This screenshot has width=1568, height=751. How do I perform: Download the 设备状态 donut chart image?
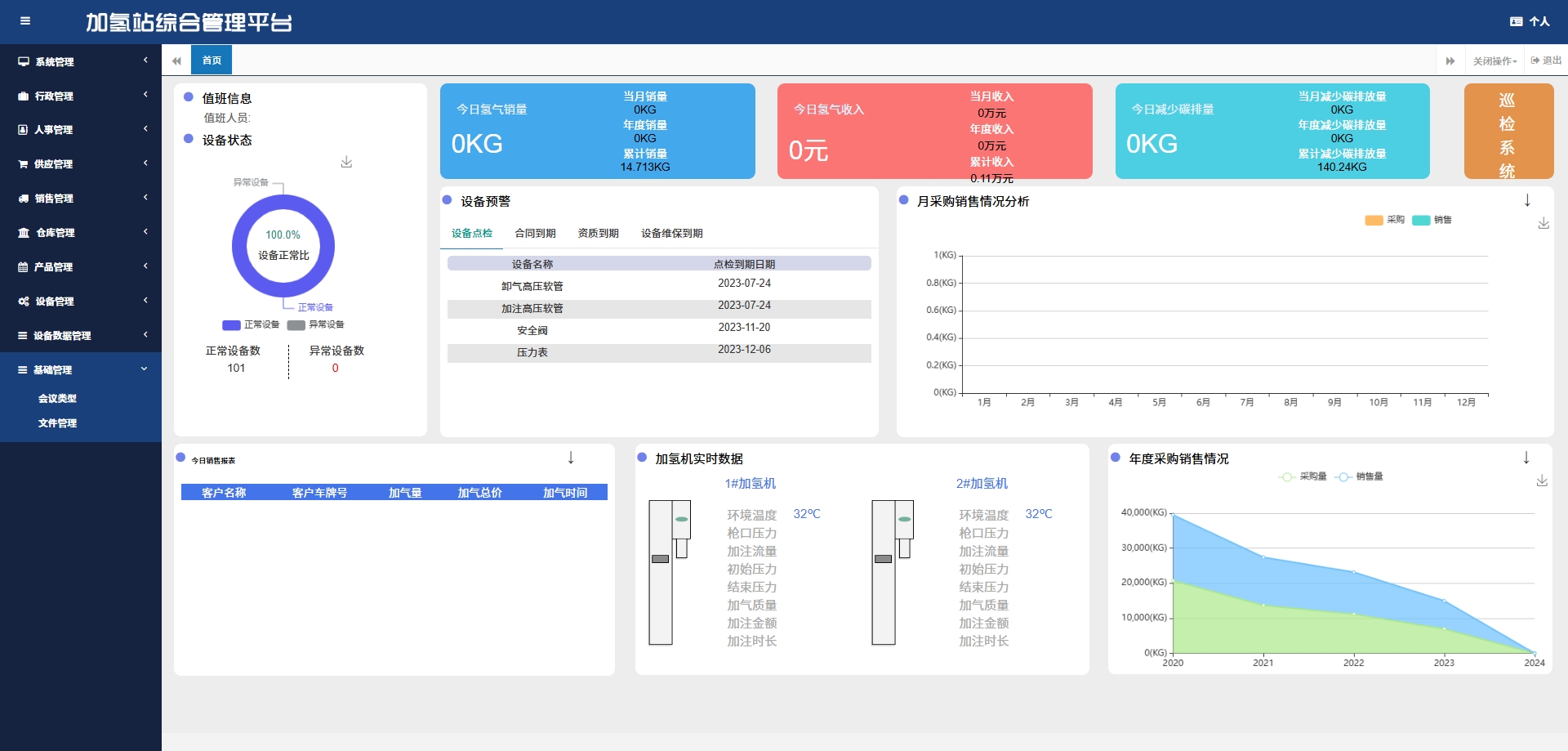(346, 162)
